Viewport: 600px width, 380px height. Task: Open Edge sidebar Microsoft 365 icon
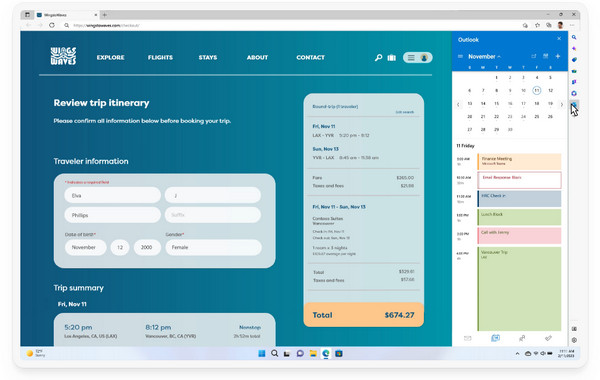[574, 93]
